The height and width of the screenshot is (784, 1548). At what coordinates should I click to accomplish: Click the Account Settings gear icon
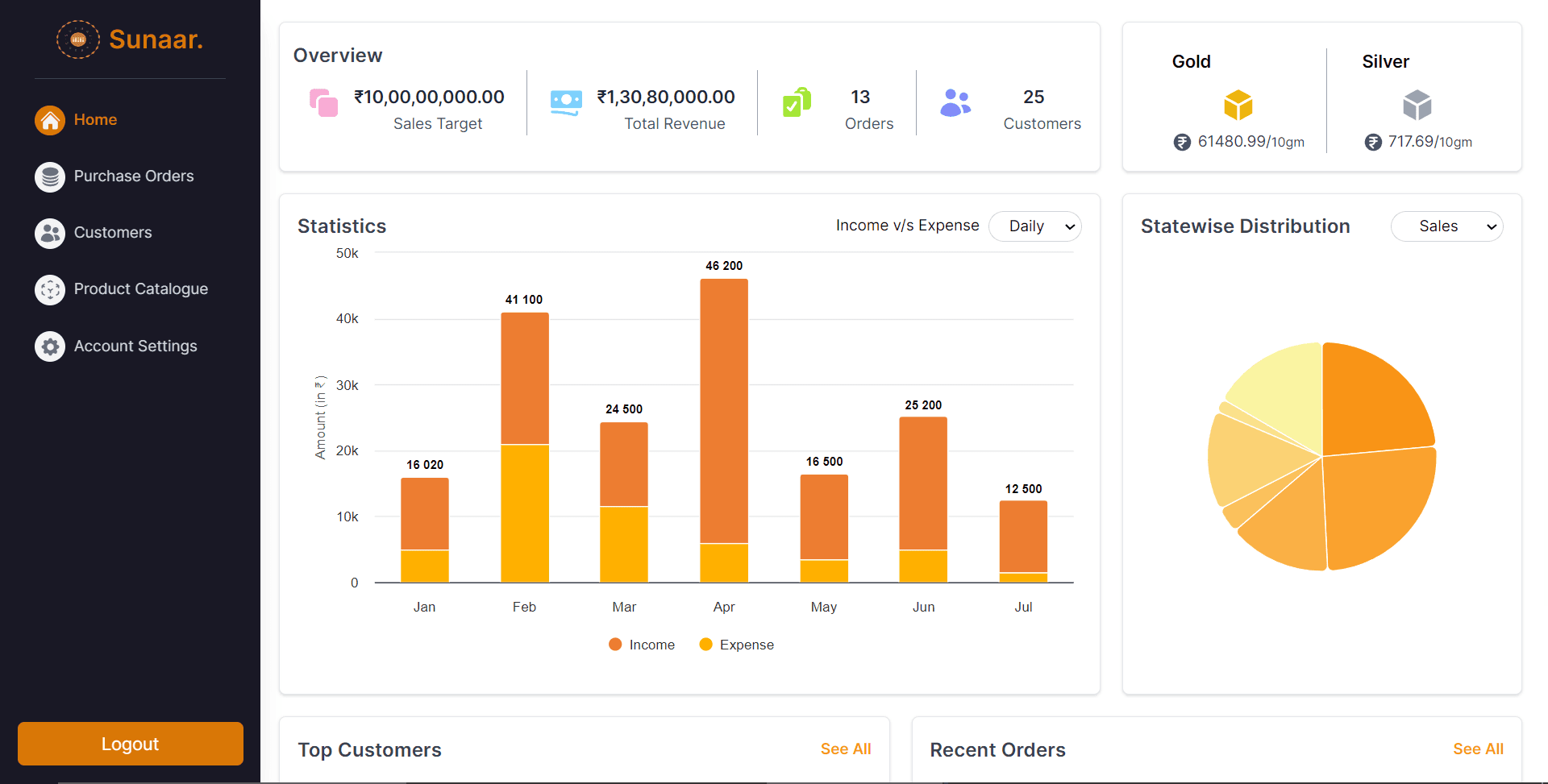click(50, 346)
